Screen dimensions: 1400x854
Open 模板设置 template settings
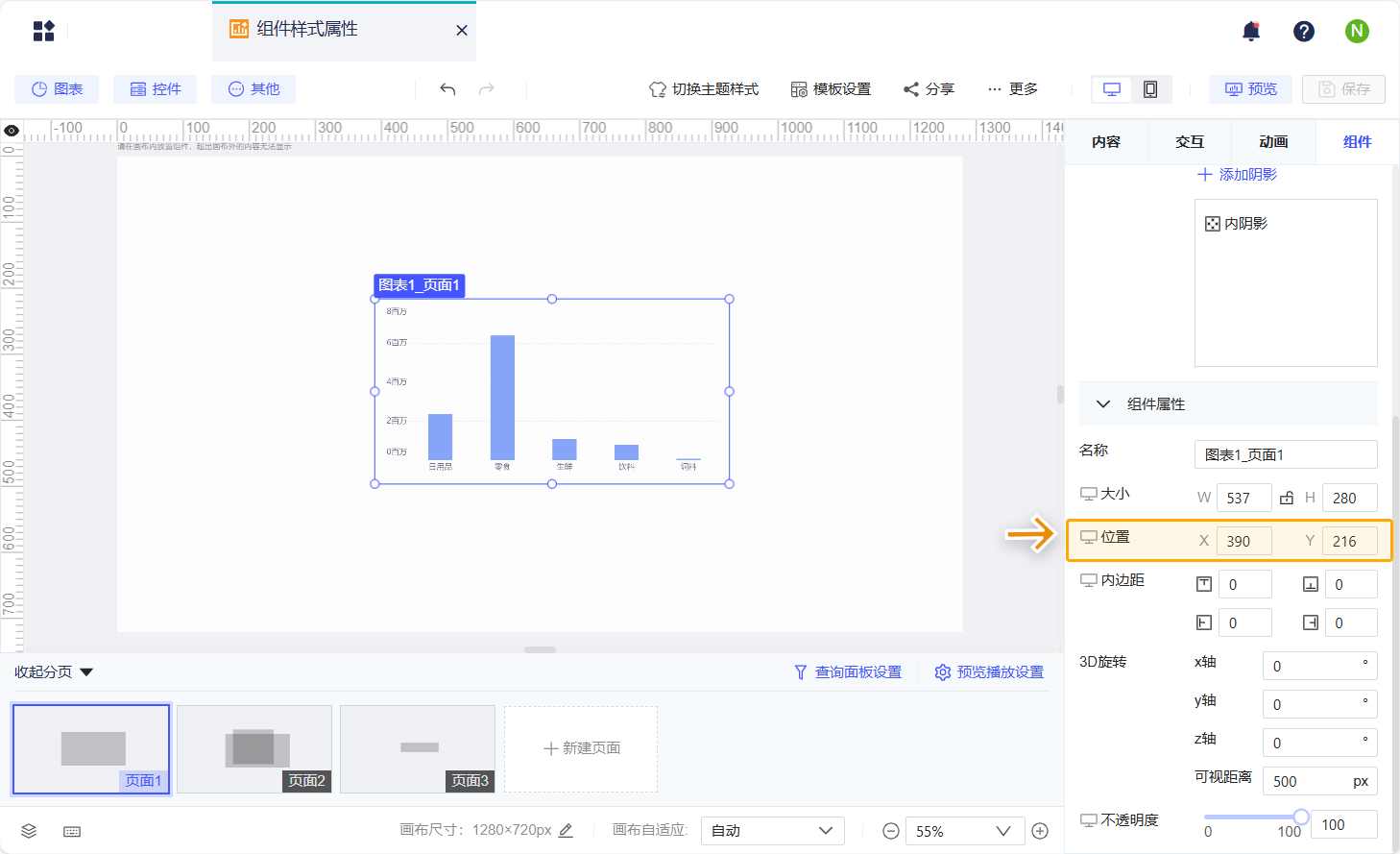pos(831,89)
